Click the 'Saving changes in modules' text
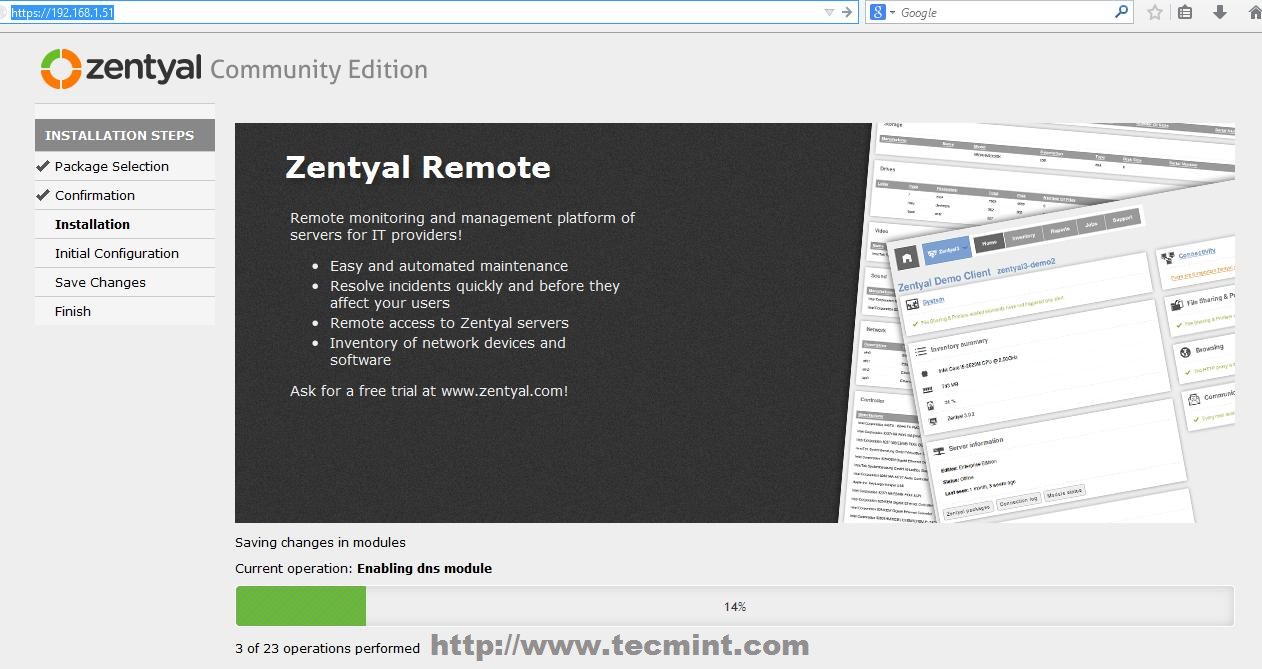The width and height of the screenshot is (1262, 669). pyautogui.click(x=320, y=542)
